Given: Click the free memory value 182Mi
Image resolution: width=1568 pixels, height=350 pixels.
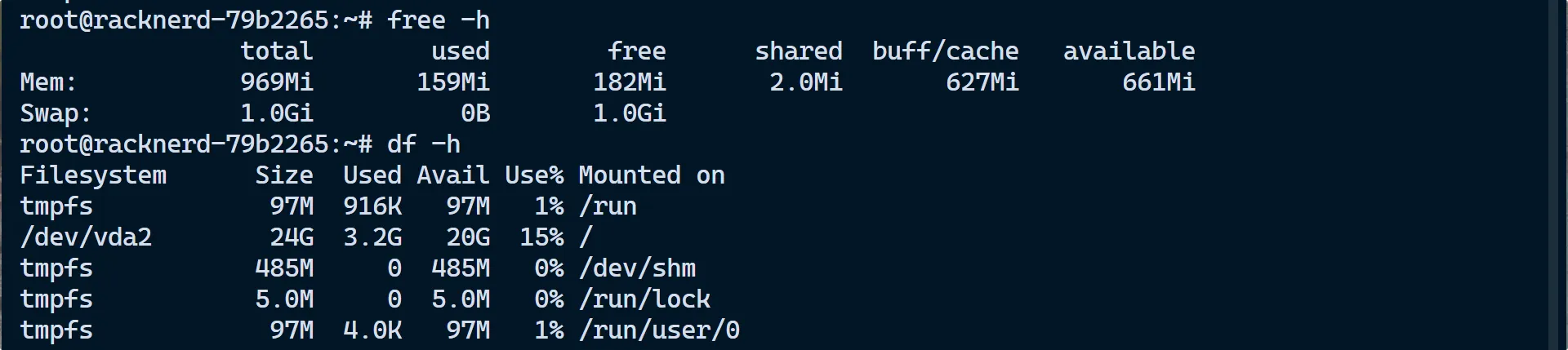Looking at the screenshot, I should pos(630,82).
